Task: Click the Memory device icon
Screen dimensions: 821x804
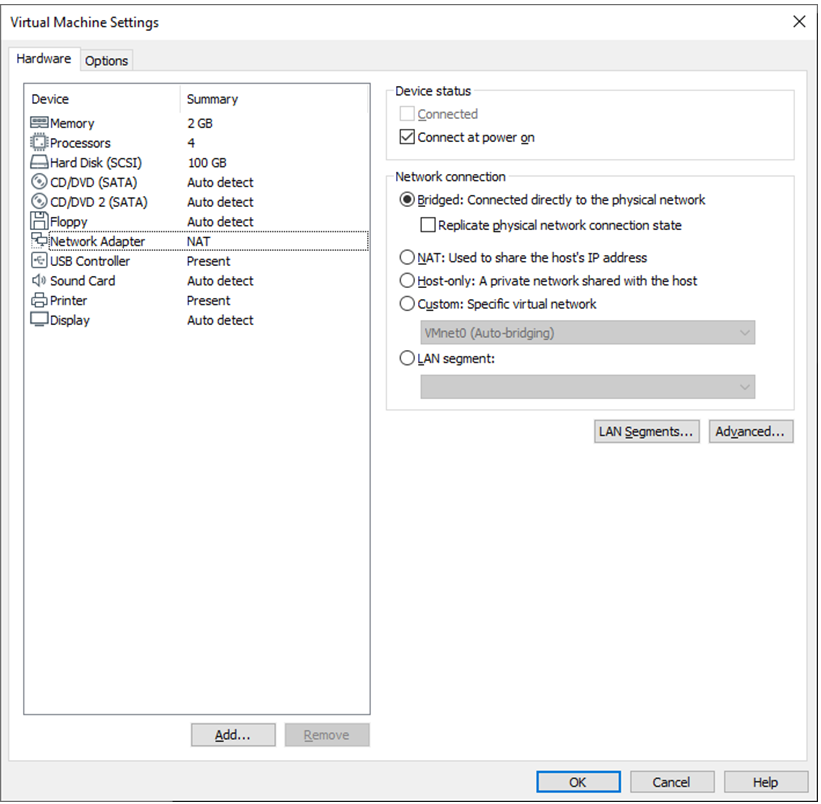Action: [x=39, y=123]
